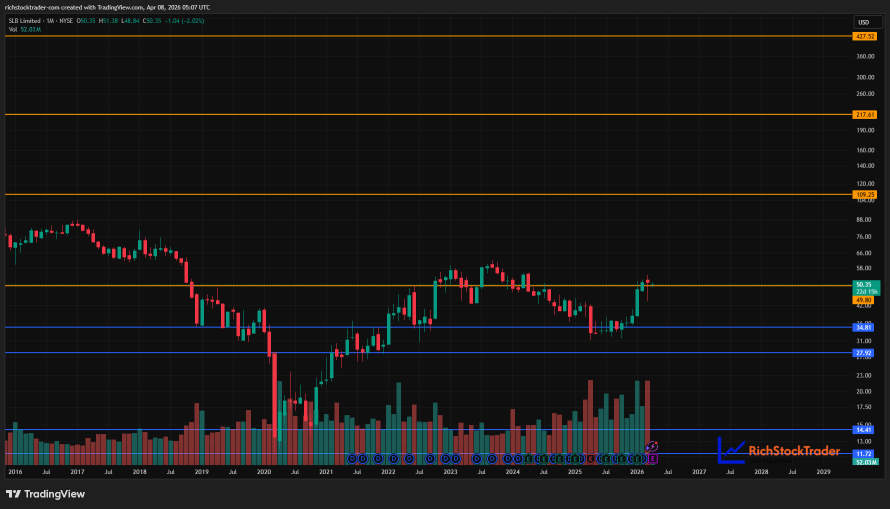
Task: Click the SLB Limited symbol title
Action: [x=25, y=21]
